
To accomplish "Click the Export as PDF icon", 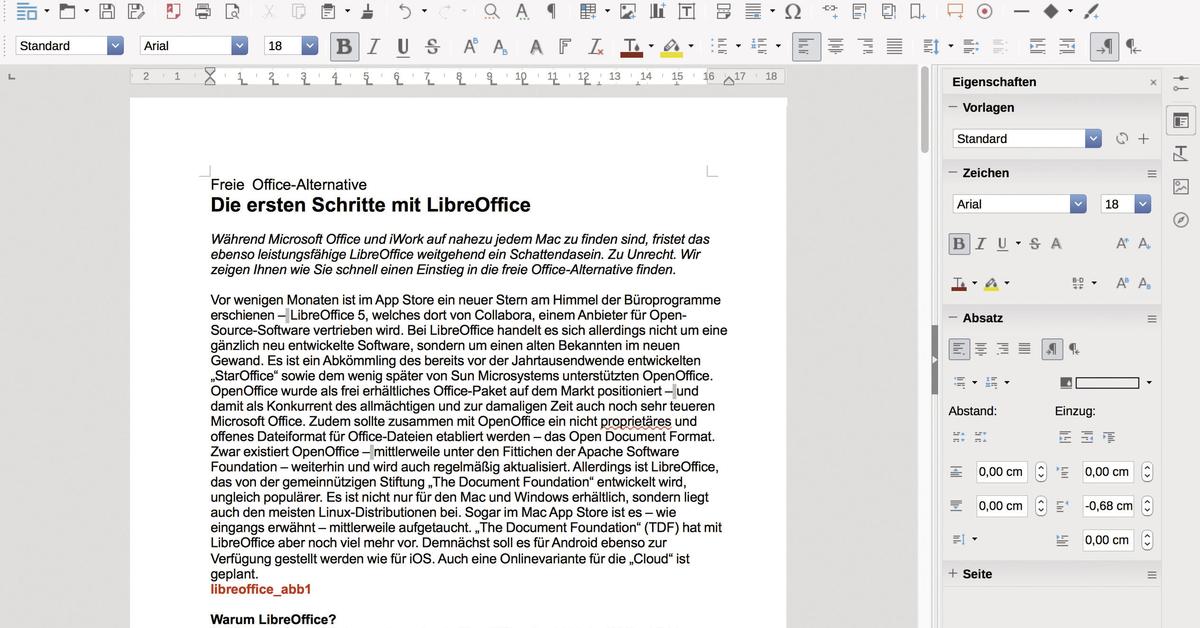I will point(174,12).
